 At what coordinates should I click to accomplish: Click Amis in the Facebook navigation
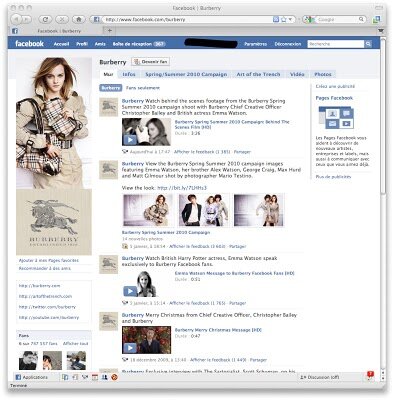tap(100, 44)
